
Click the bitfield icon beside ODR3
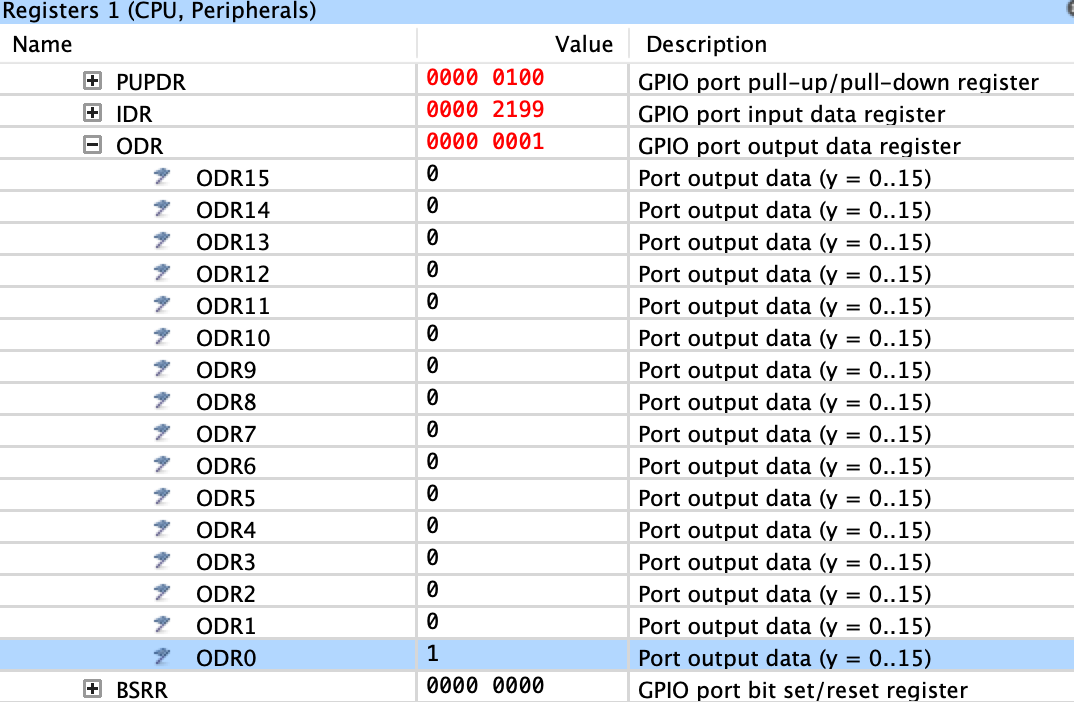162,560
